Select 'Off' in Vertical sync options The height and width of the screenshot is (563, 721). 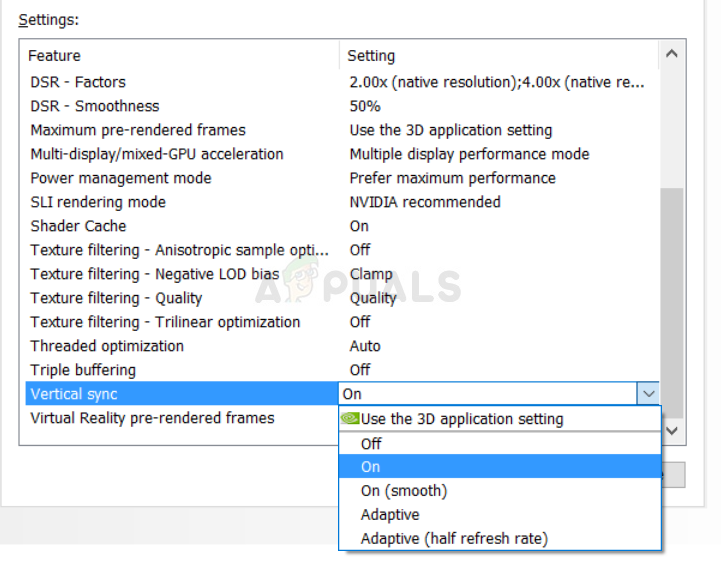(371, 443)
